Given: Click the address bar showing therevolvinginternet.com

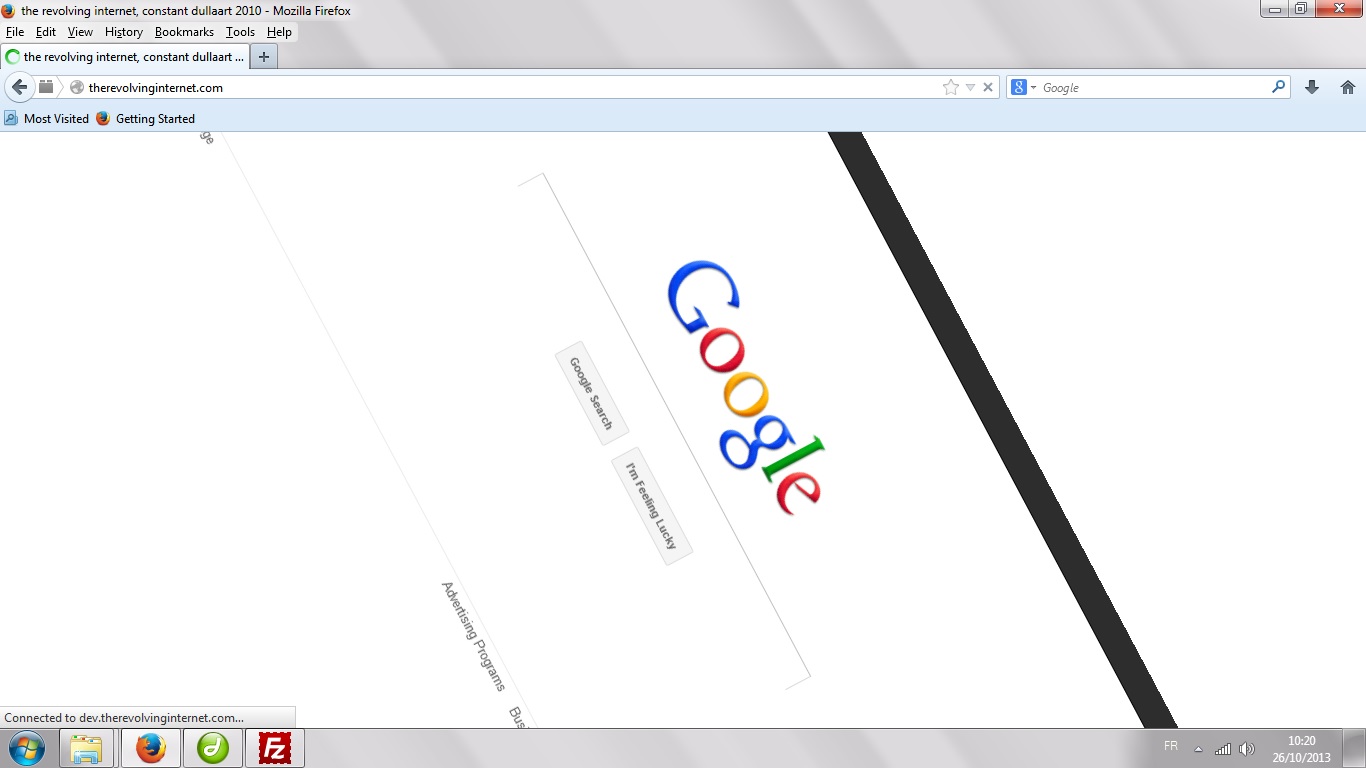Looking at the screenshot, I should [x=510, y=88].
